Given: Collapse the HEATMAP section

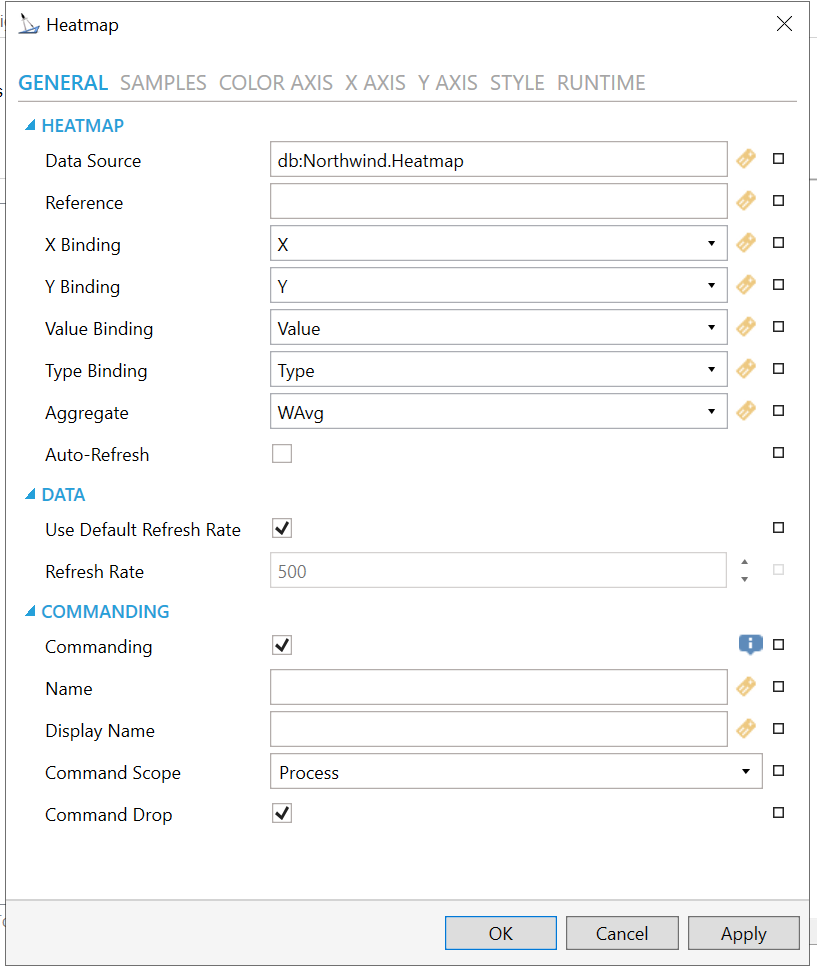Looking at the screenshot, I should (x=30, y=126).
